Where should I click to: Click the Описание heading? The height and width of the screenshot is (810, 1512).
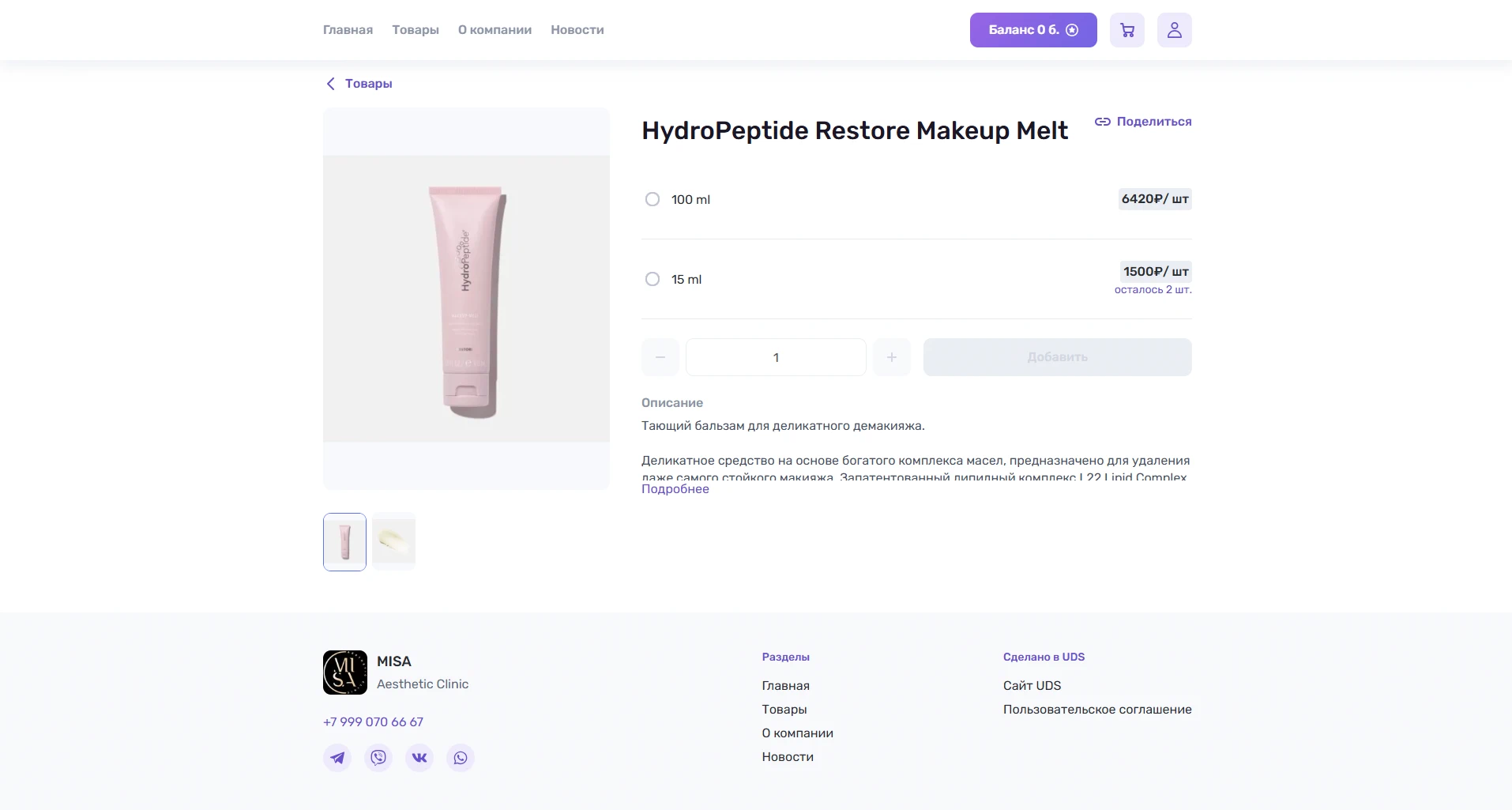[672, 403]
